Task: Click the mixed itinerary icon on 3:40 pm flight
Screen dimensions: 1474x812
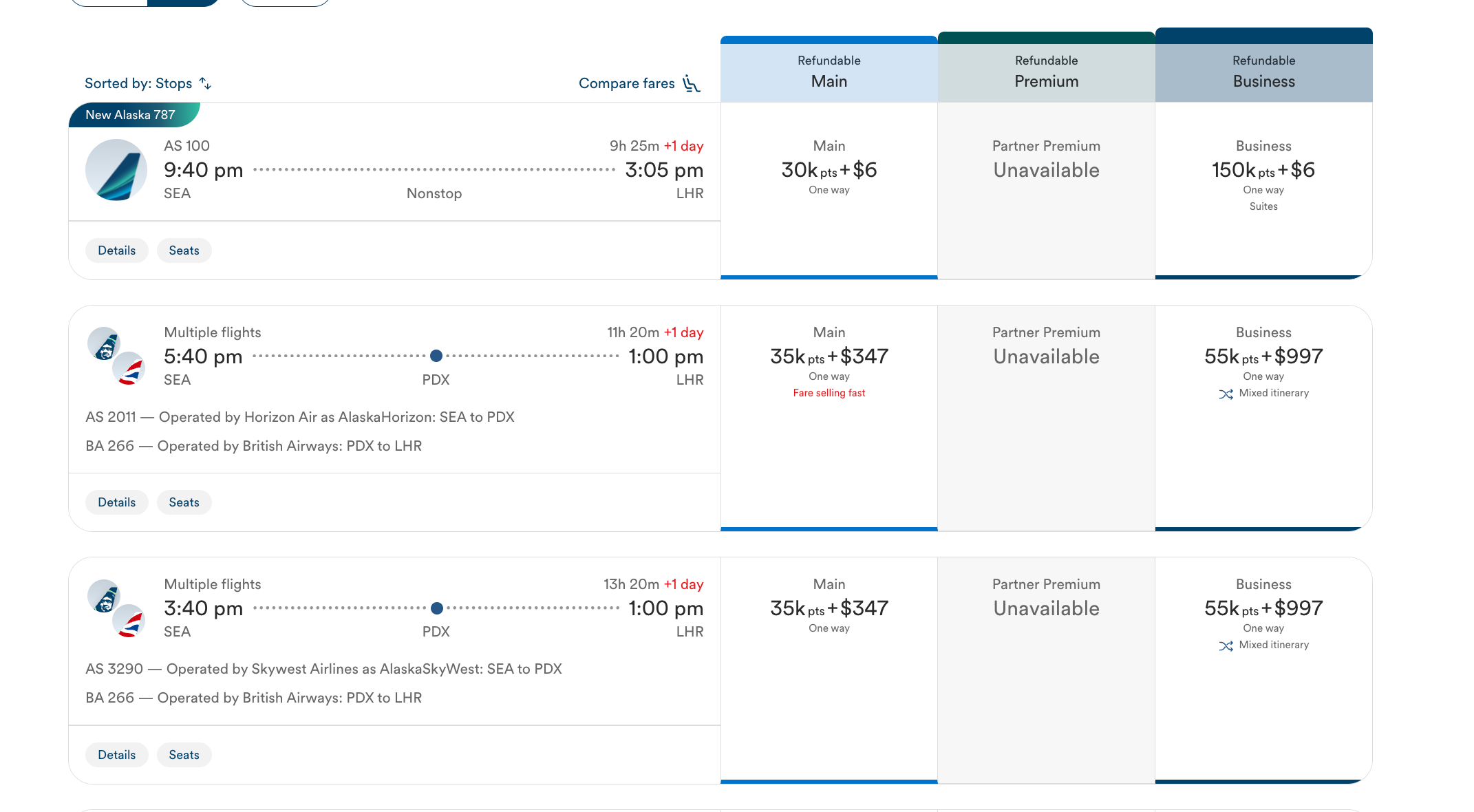Action: [x=1226, y=645]
